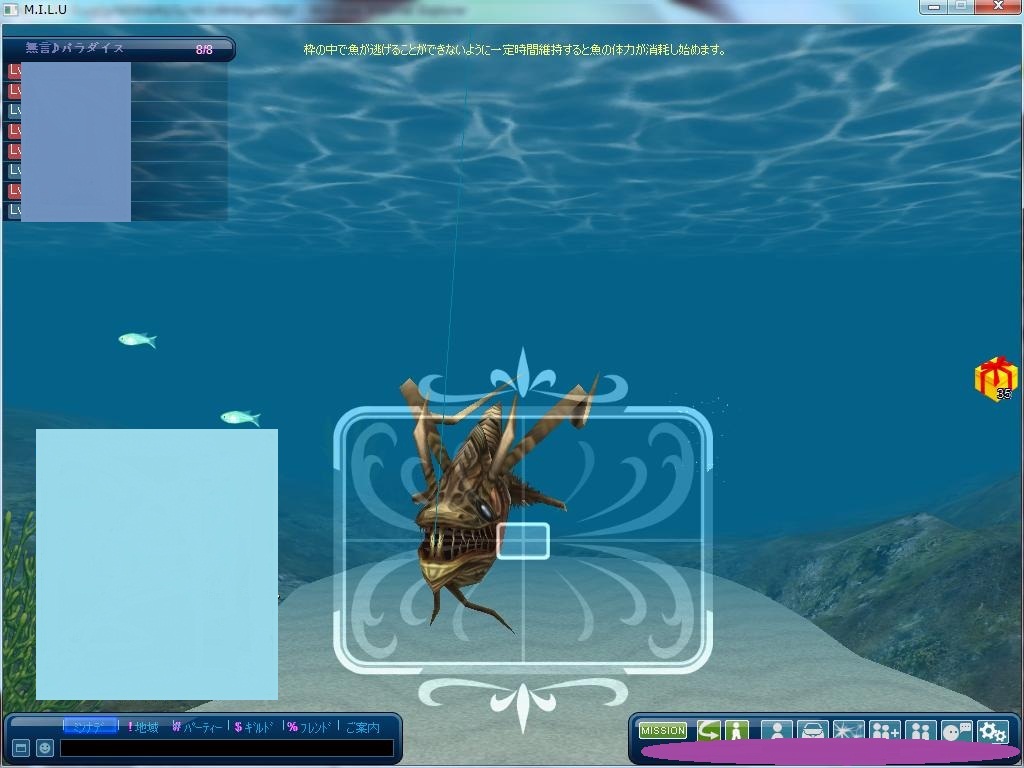Open the emoticon smiley face picker
Screen dimensions: 1024x768
45,747
